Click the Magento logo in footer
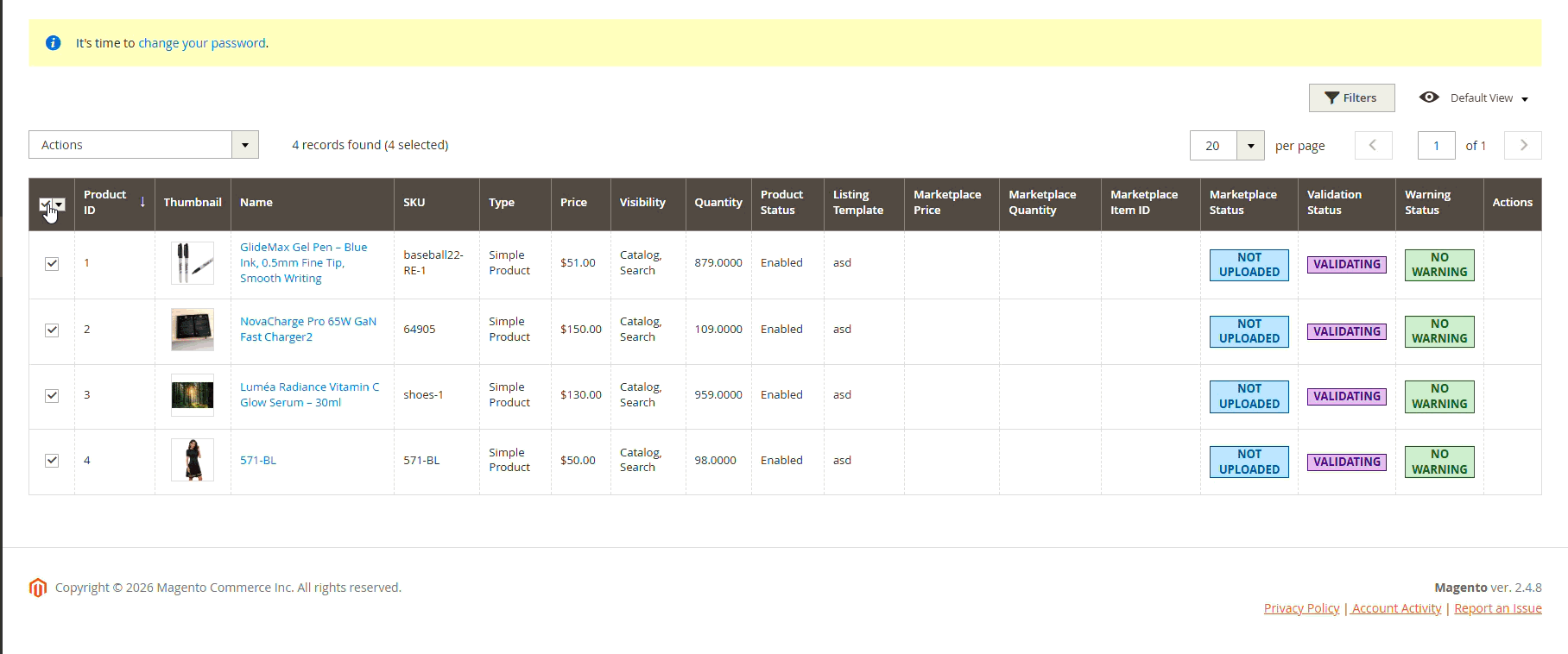Image resolution: width=1568 pixels, height=654 pixels. (37, 588)
